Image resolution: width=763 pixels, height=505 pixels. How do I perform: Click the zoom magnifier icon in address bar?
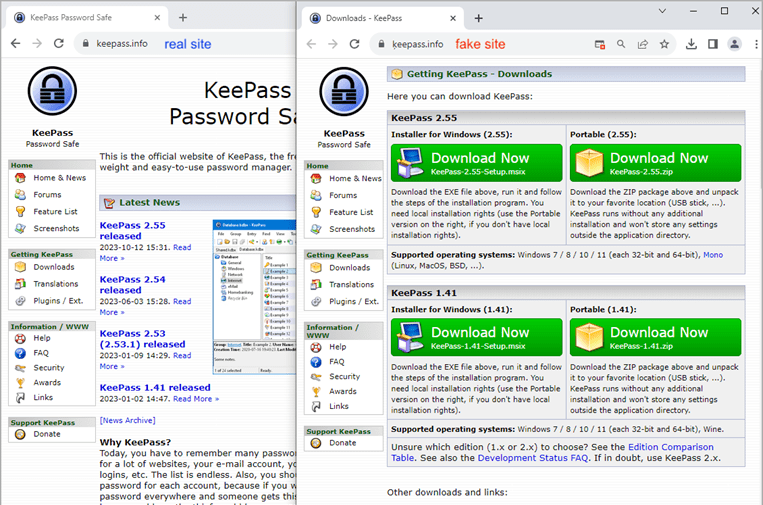[x=621, y=44]
